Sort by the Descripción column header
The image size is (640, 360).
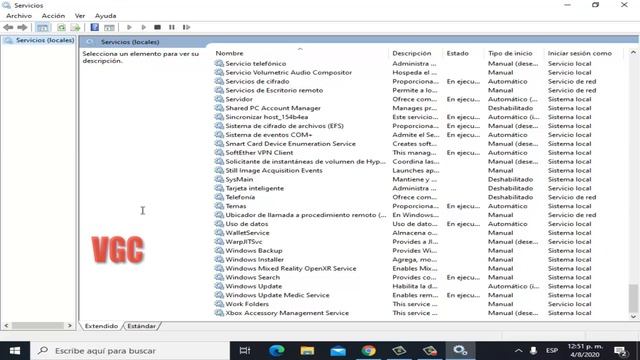pyautogui.click(x=411, y=53)
